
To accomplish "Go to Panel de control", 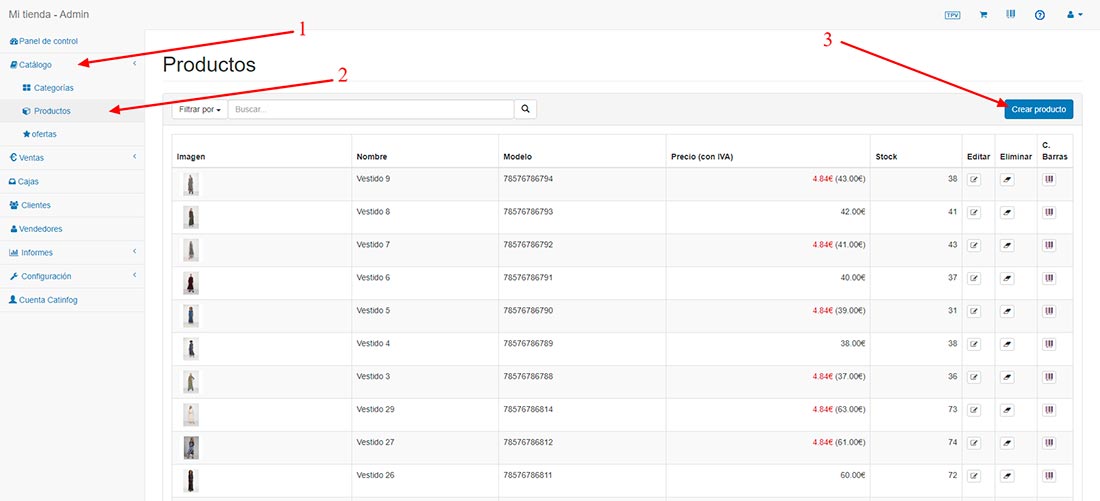I will [x=43, y=41].
